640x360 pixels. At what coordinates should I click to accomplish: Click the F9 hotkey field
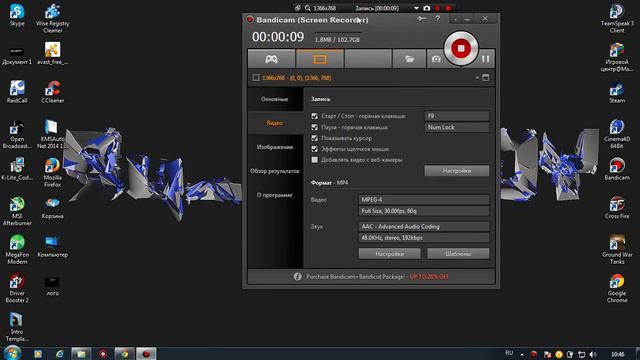coord(457,116)
